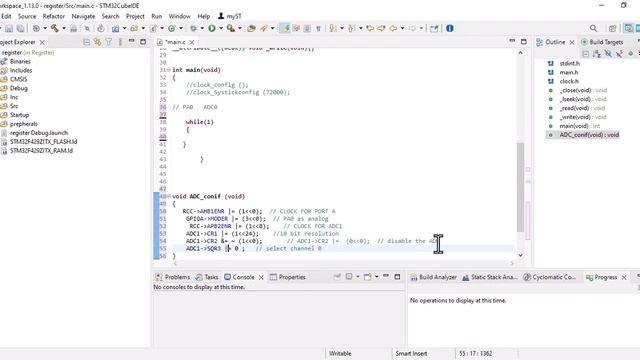
Task: Click the Previous Annotation icon
Action: click(x=351, y=28)
